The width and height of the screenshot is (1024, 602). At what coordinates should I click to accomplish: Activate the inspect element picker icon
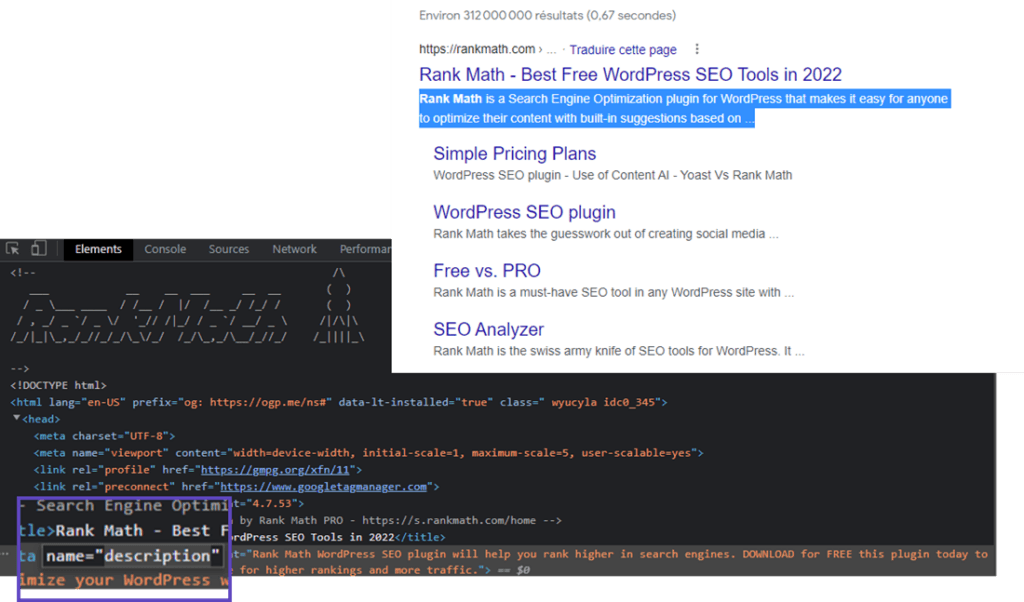click(13, 249)
